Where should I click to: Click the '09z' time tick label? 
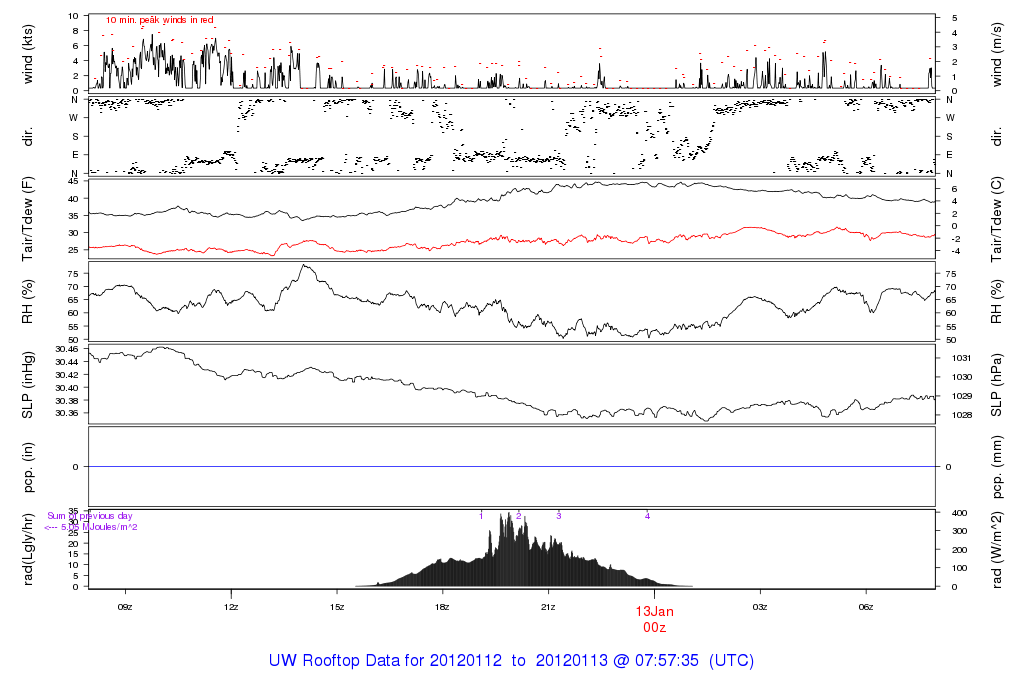125,607
